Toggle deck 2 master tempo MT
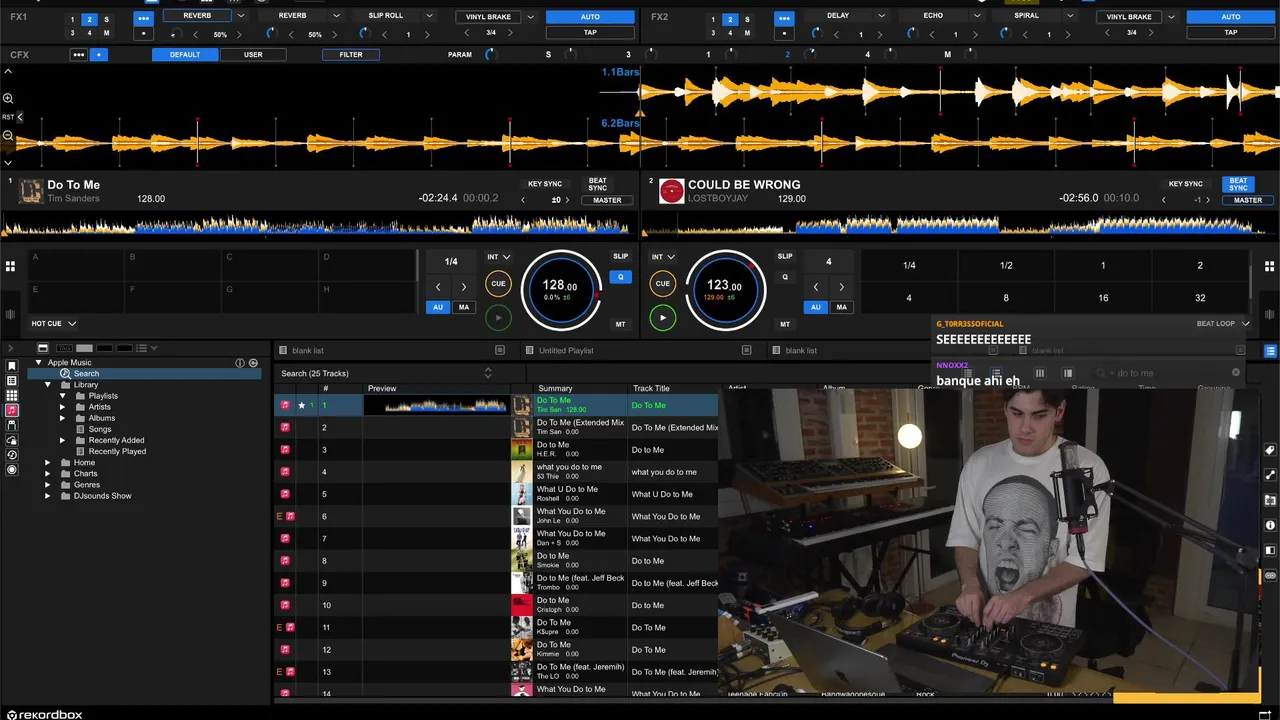This screenshot has width=1280, height=720. [x=785, y=324]
